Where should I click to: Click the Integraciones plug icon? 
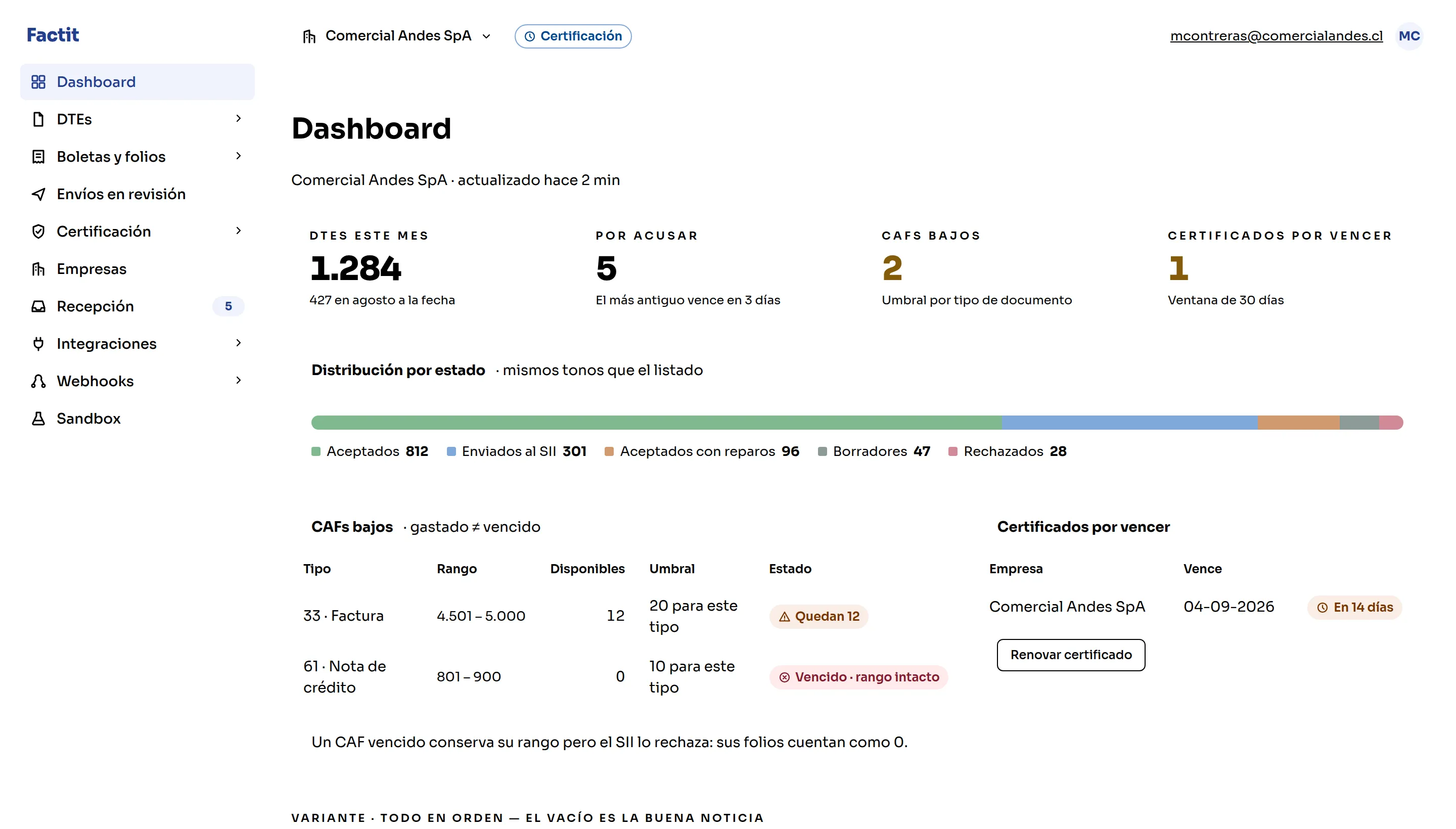coord(38,343)
